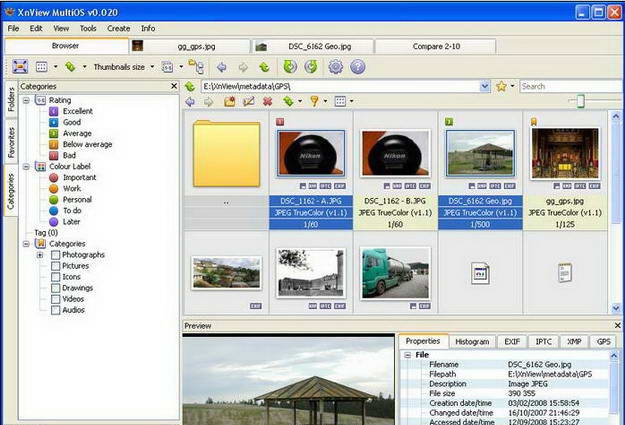Click the red delete X icon
625x425 pixels.
tap(268, 102)
